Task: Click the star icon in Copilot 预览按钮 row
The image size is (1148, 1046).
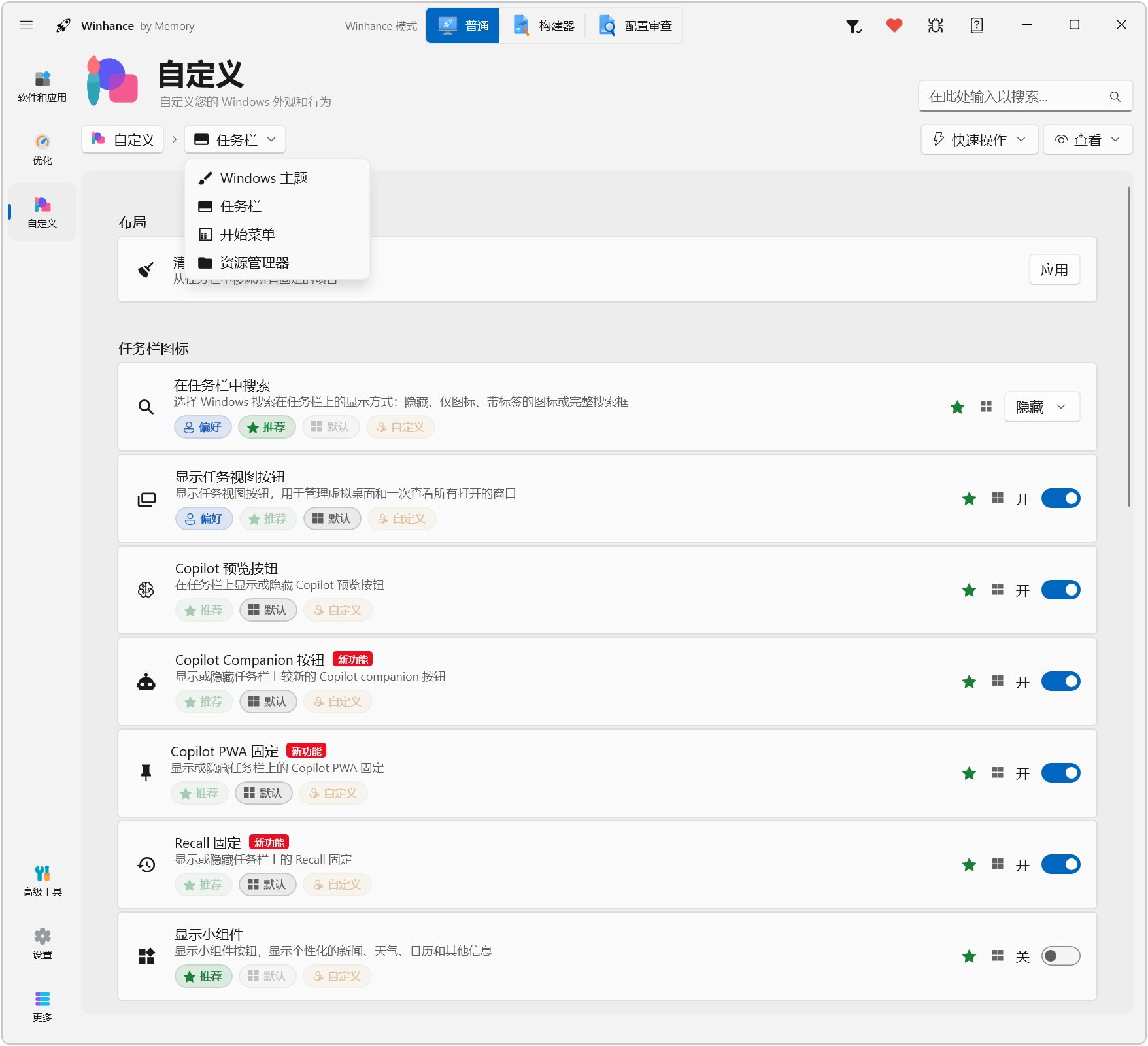Action: coord(970,590)
